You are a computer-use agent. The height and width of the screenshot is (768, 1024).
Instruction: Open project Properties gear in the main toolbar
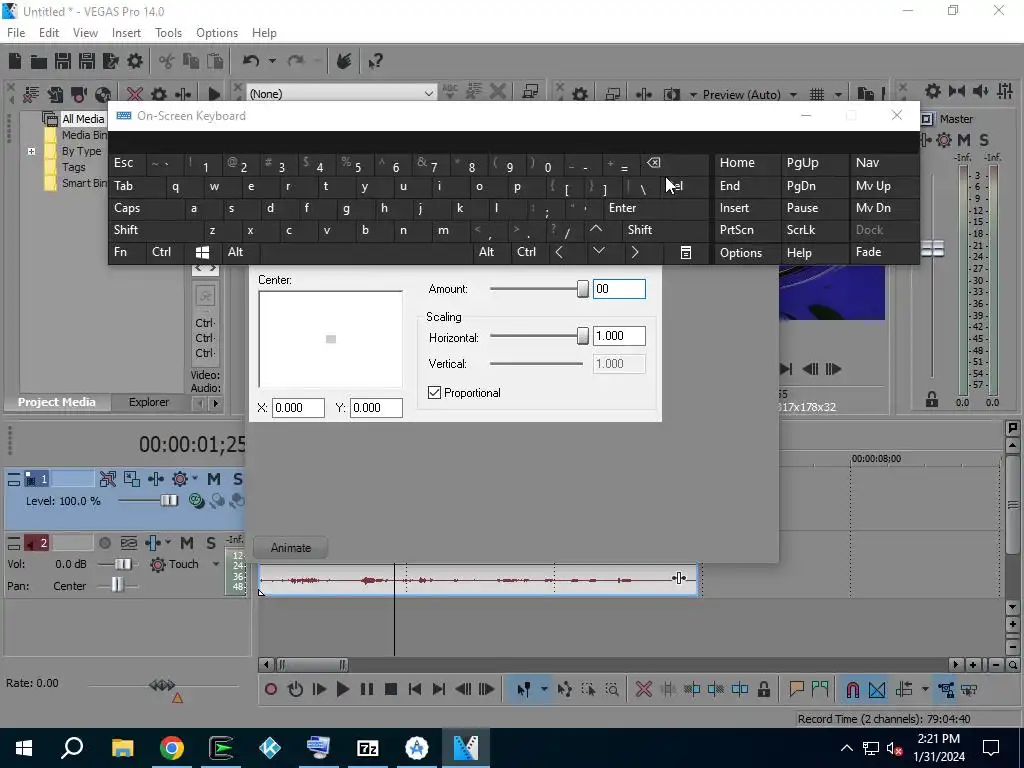[135, 61]
